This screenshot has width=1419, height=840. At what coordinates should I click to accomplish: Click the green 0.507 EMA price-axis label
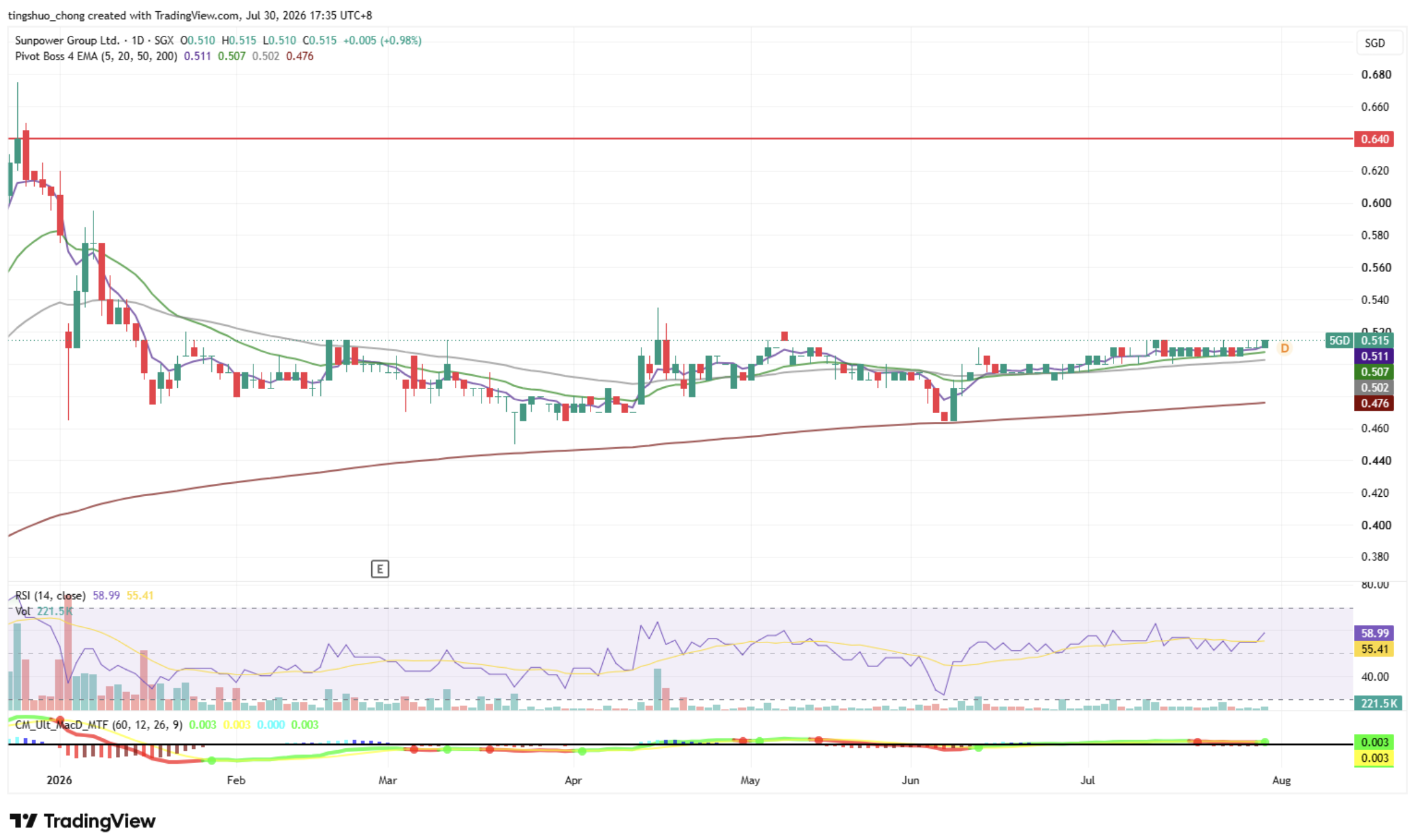coord(1374,372)
